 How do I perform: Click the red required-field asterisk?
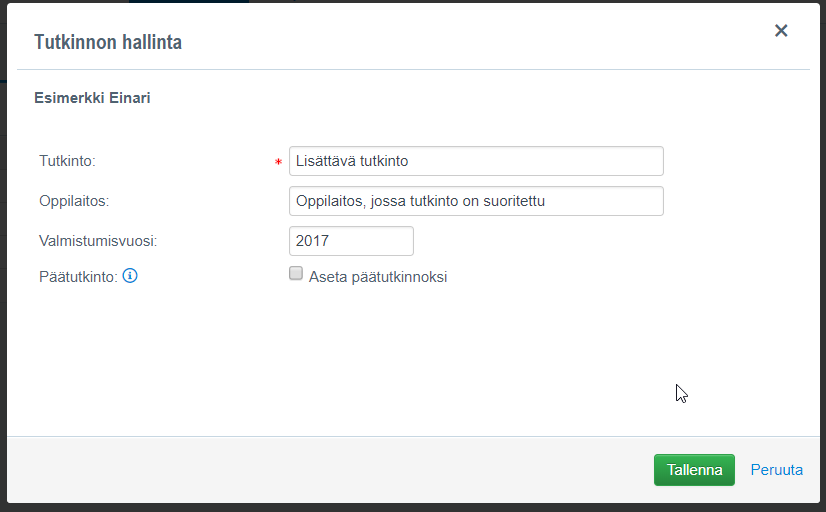coord(278,163)
